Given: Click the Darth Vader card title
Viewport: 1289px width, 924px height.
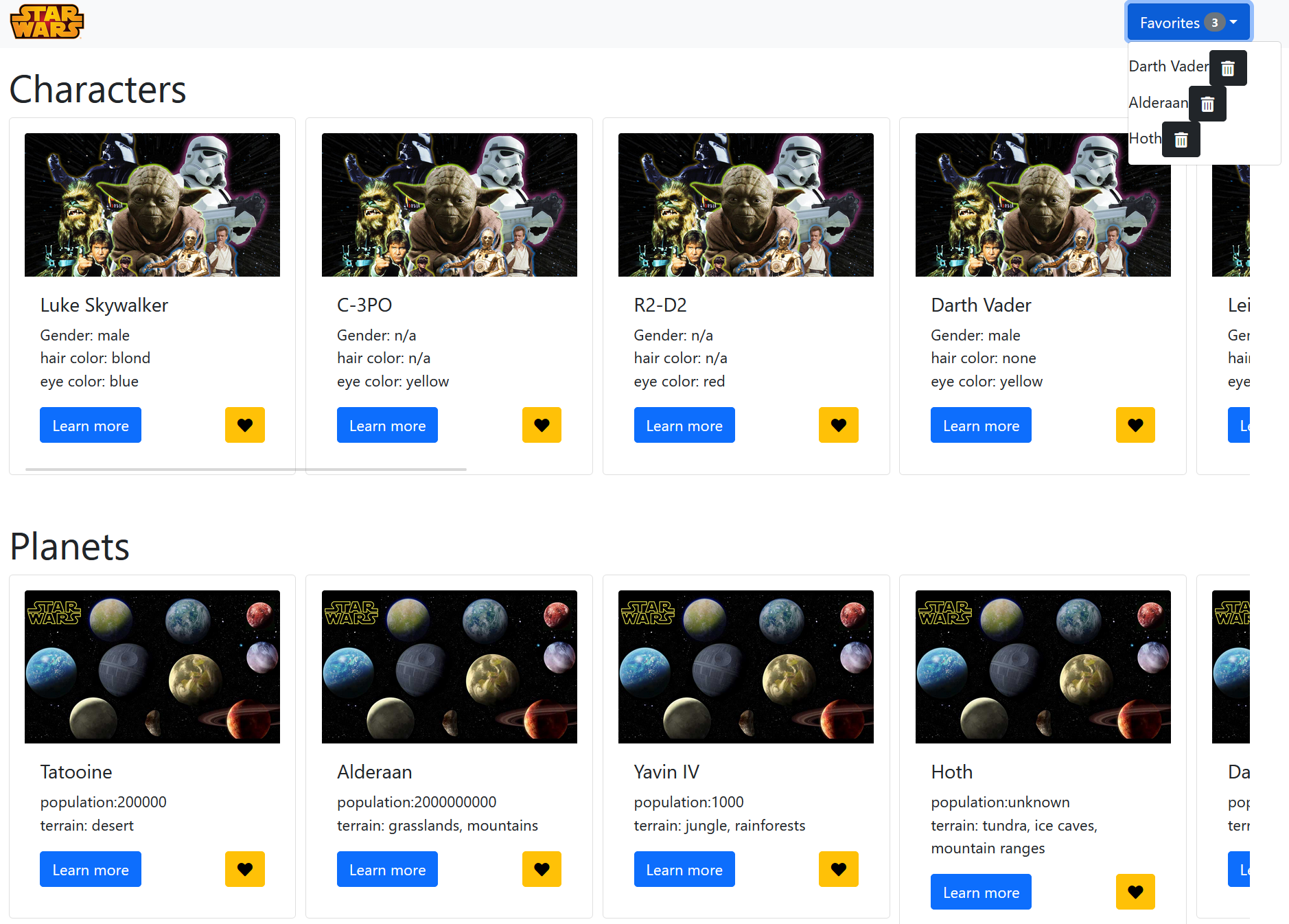Looking at the screenshot, I should 981,305.
